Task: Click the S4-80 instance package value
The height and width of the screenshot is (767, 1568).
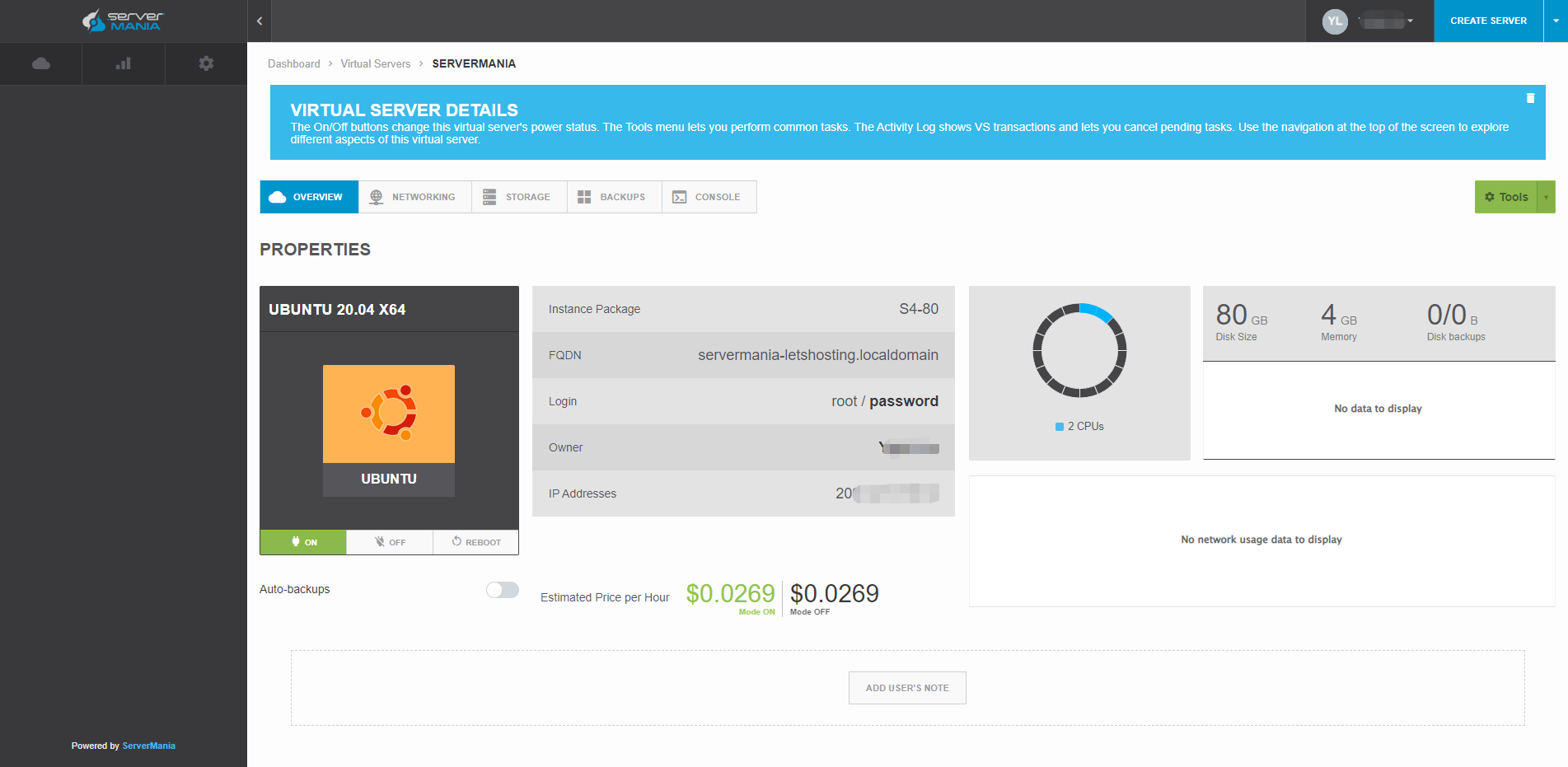Action: point(919,309)
